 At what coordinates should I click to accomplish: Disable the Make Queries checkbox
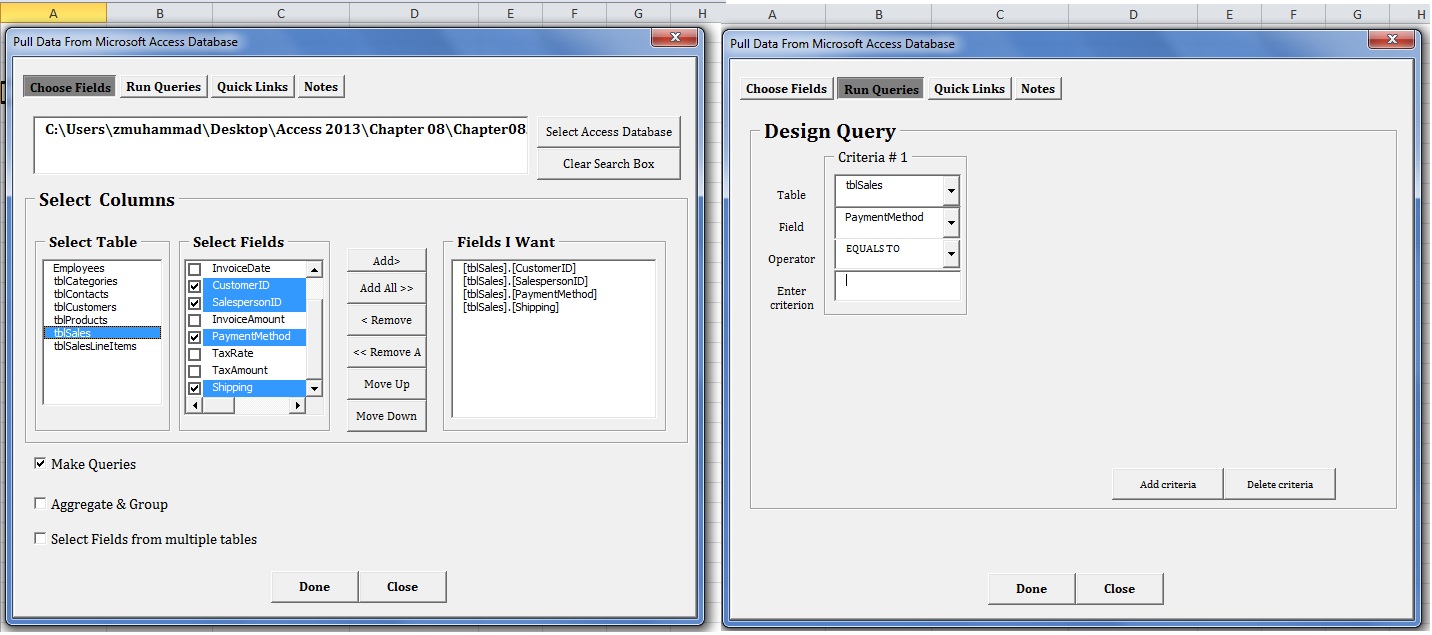[40, 464]
